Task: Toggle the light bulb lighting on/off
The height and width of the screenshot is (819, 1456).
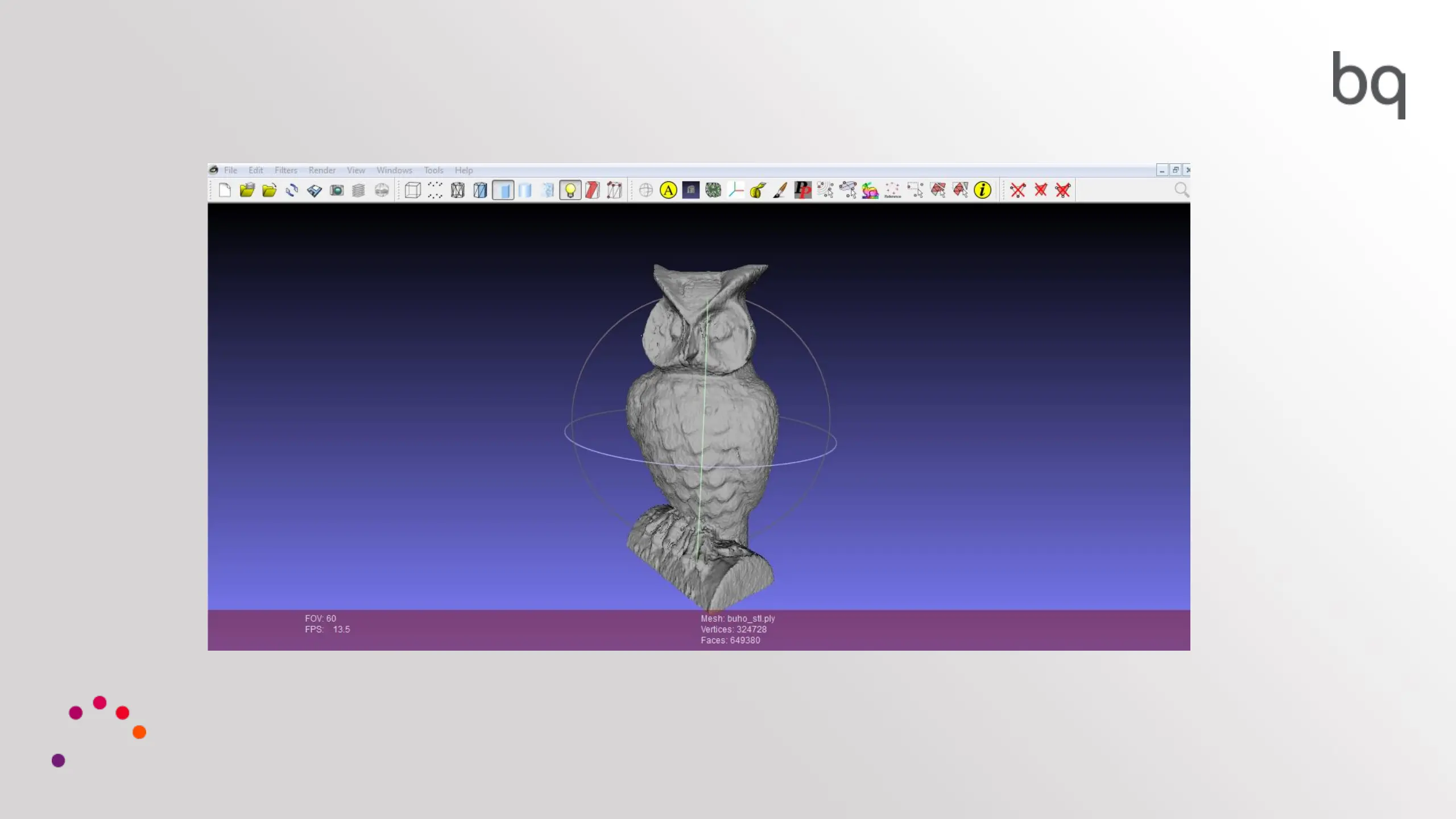Action: tap(570, 190)
